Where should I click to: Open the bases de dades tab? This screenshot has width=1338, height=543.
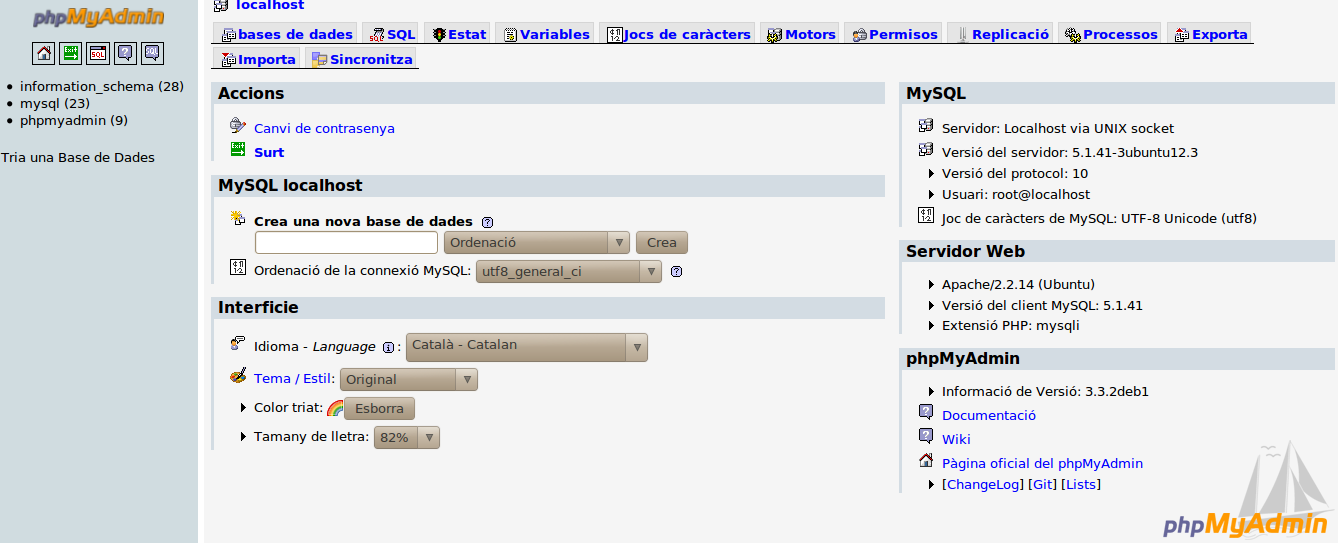click(286, 34)
